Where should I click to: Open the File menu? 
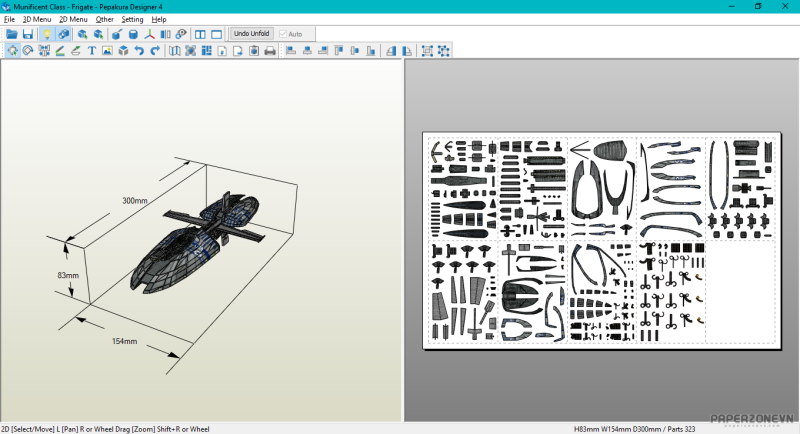pos(9,19)
